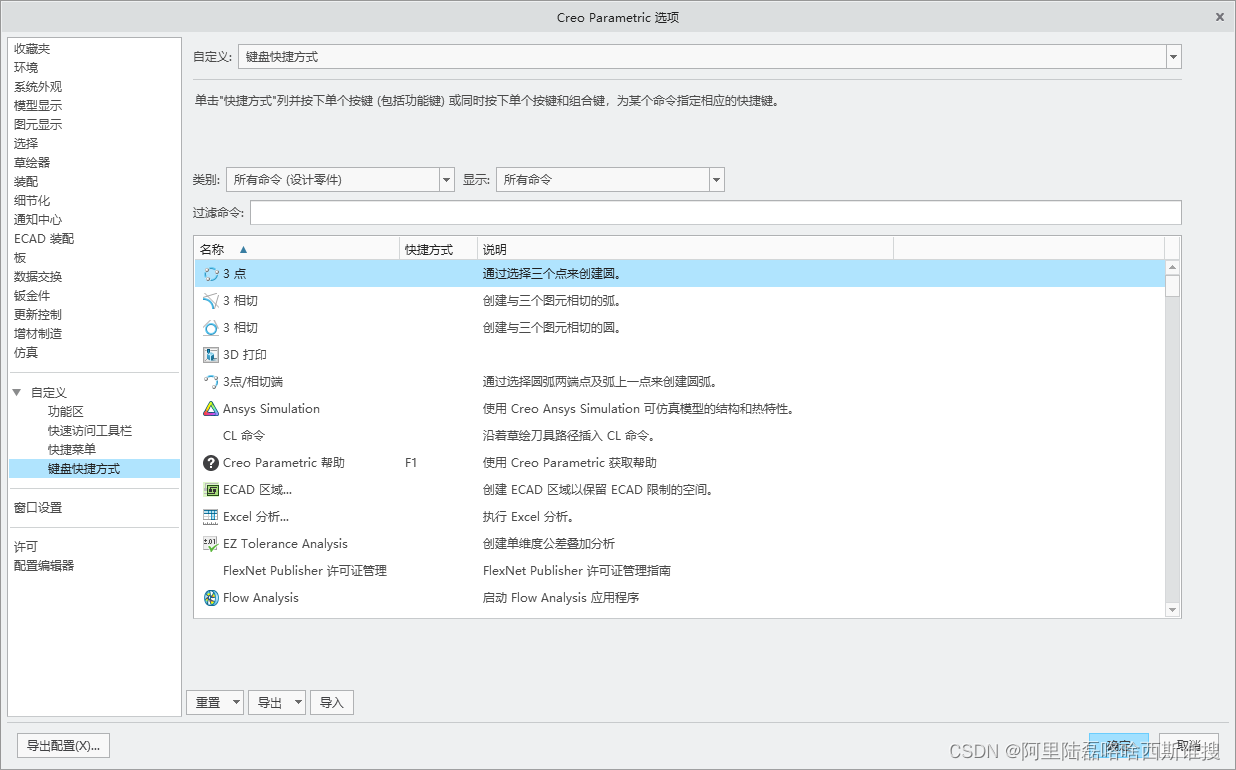Click the Excel 分析 icon
The width and height of the screenshot is (1236, 770).
[211, 516]
